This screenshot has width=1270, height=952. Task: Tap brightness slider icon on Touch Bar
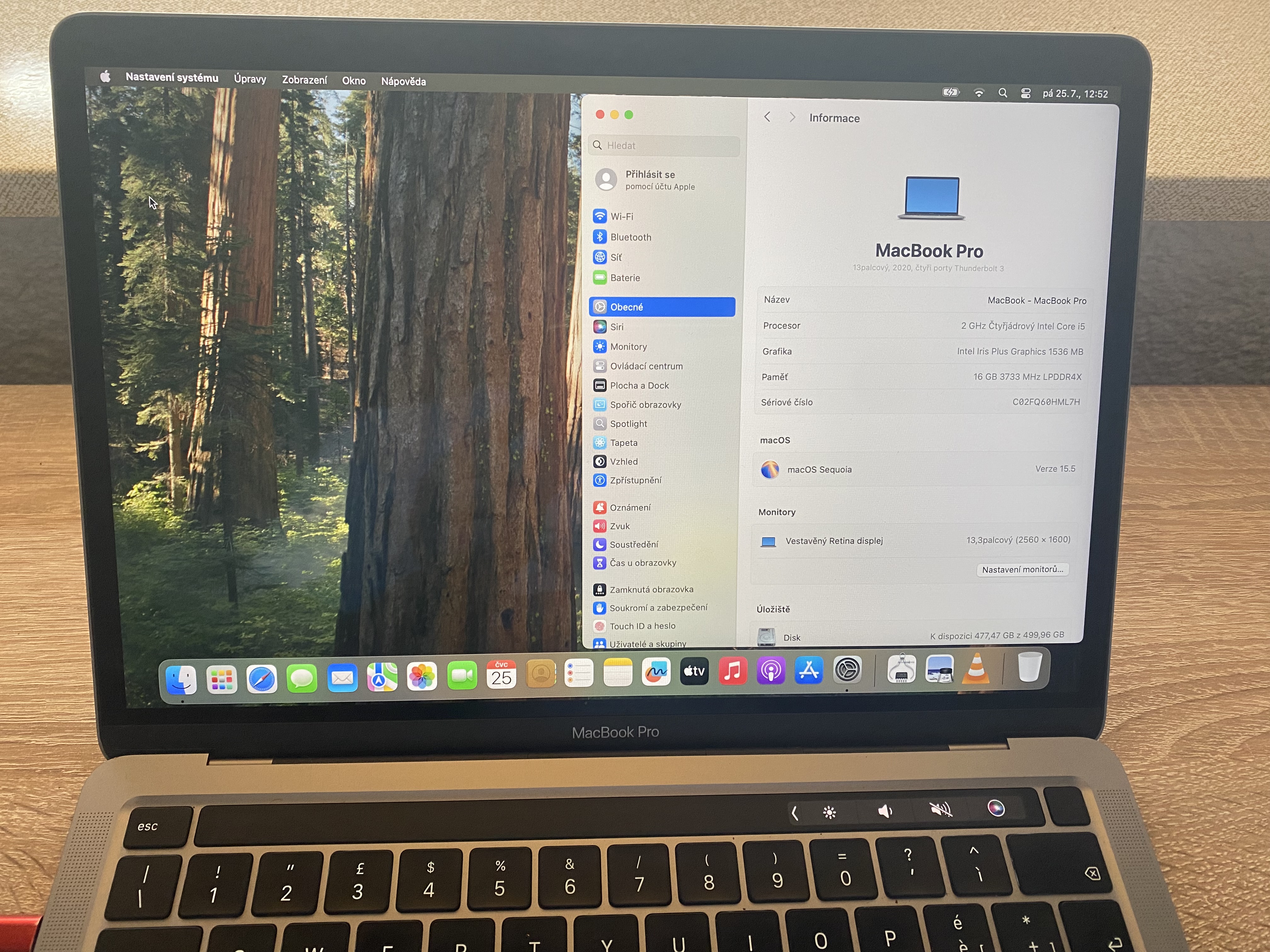[829, 812]
